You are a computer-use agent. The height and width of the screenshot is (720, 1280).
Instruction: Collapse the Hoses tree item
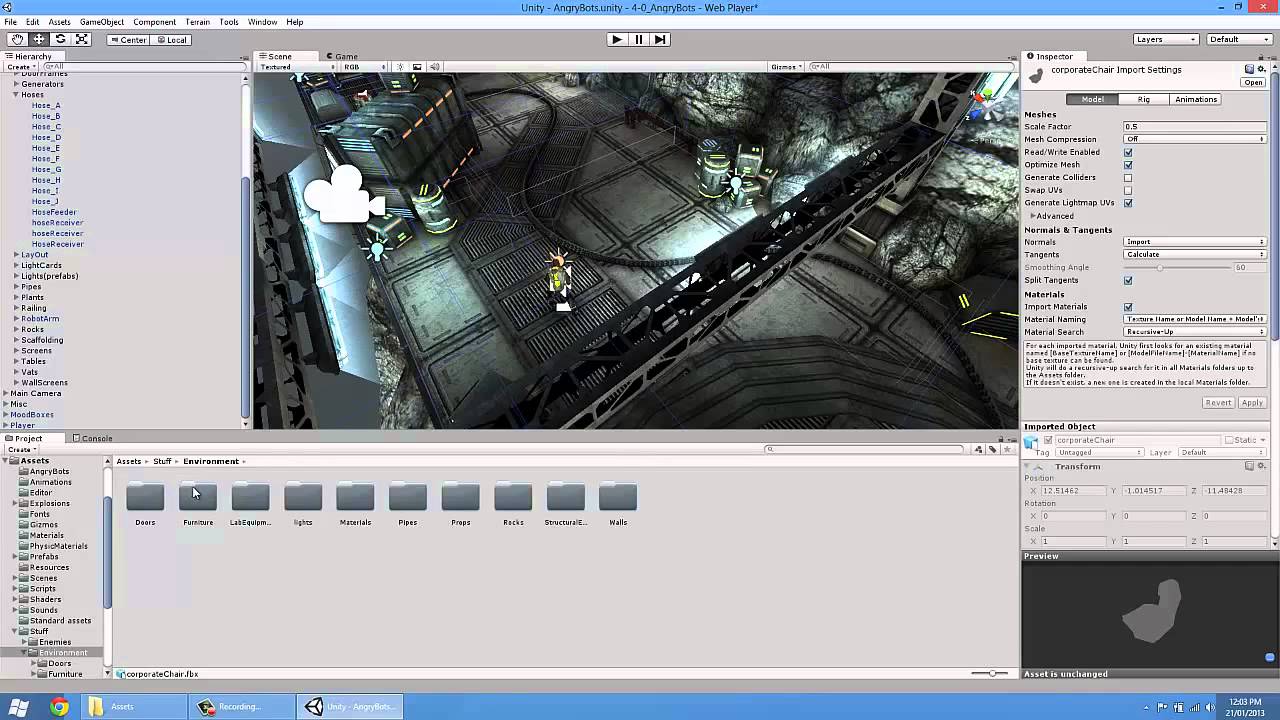click(16, 95)
